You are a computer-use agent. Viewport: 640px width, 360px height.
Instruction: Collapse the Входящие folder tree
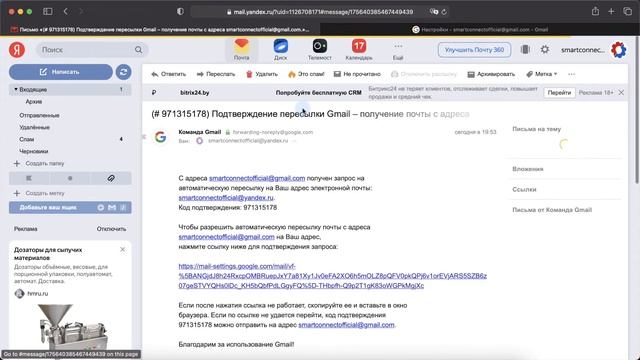[16, 89]
